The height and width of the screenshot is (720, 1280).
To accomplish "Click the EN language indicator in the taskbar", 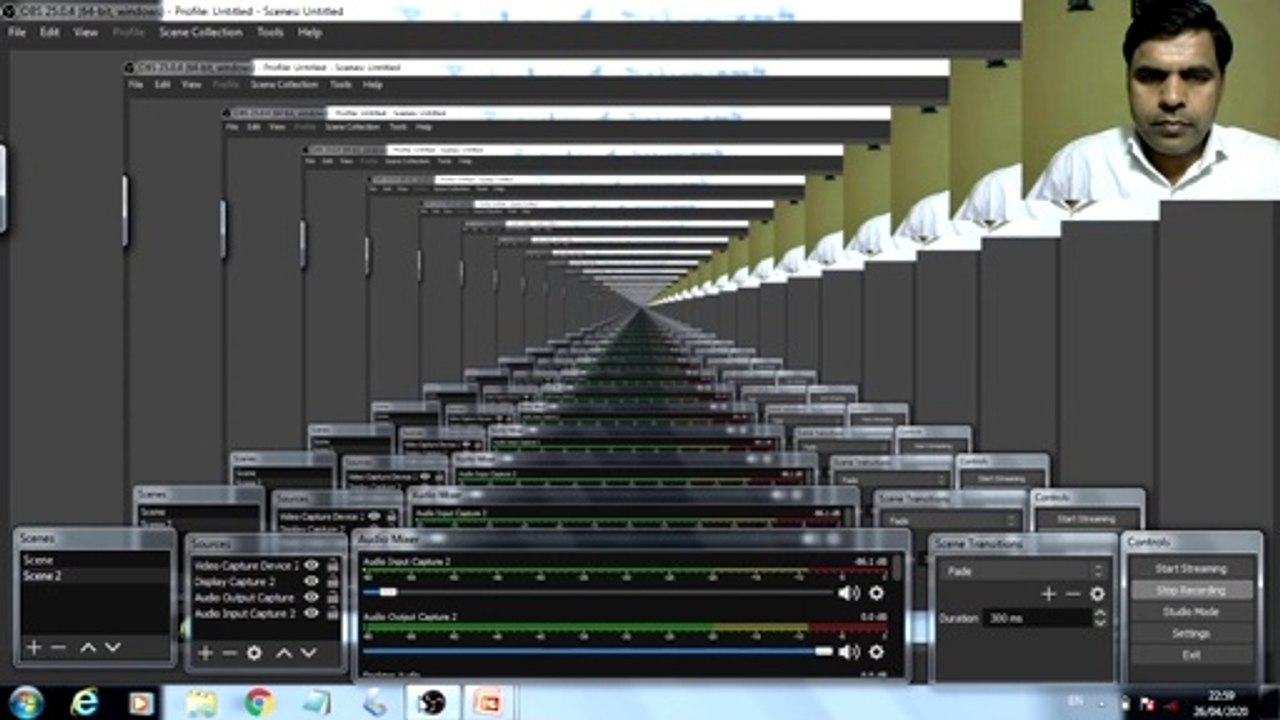I will tap(1075, 702).
